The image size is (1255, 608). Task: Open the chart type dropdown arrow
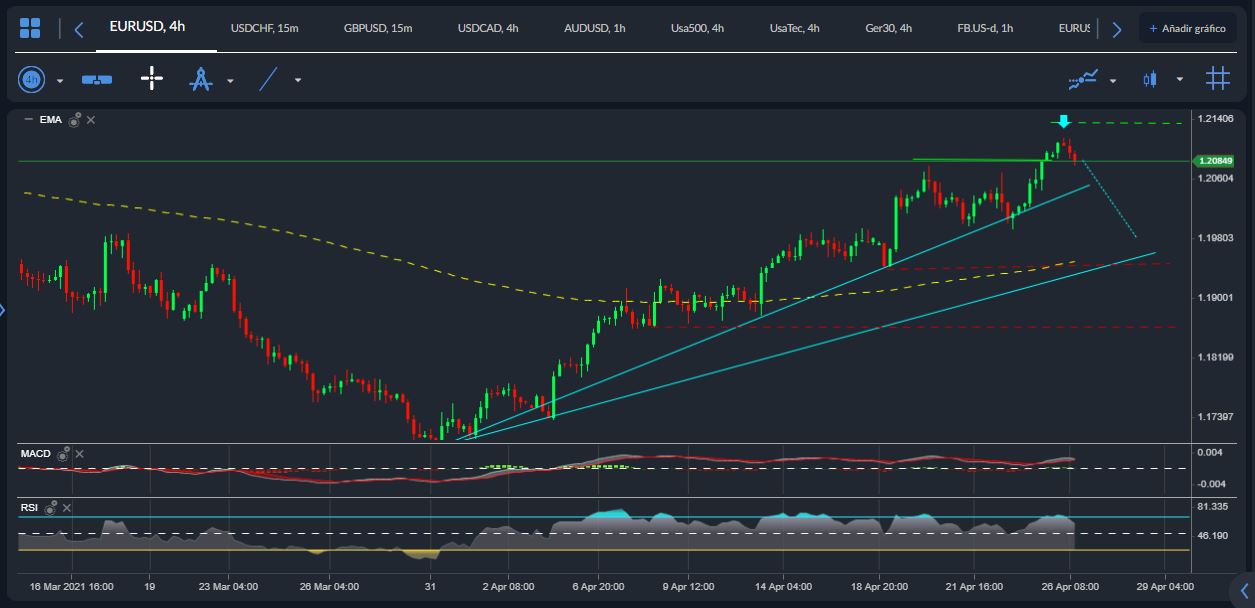pos(1179,80)
